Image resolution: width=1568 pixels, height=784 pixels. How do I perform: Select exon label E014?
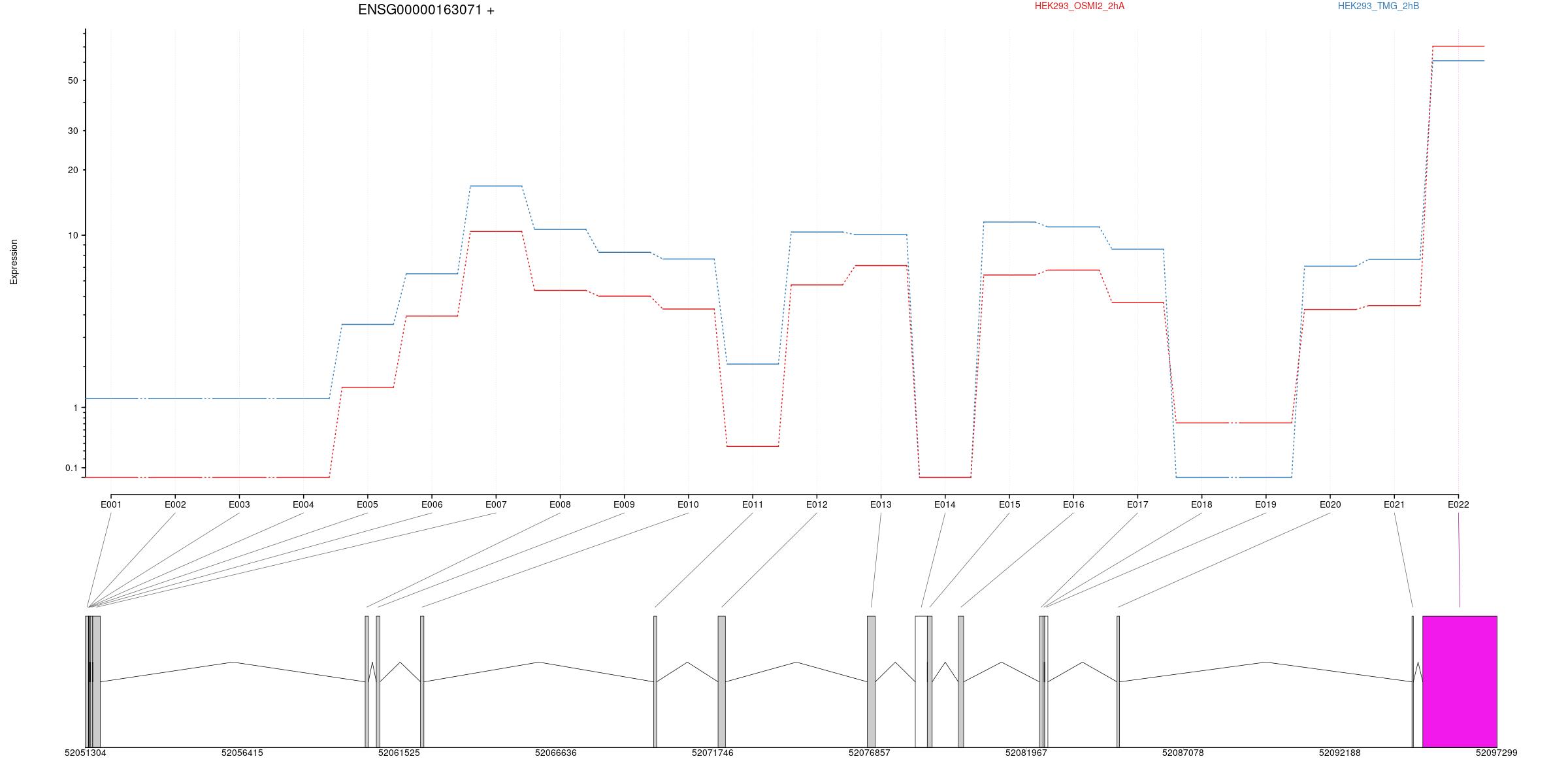coord(945,504)
